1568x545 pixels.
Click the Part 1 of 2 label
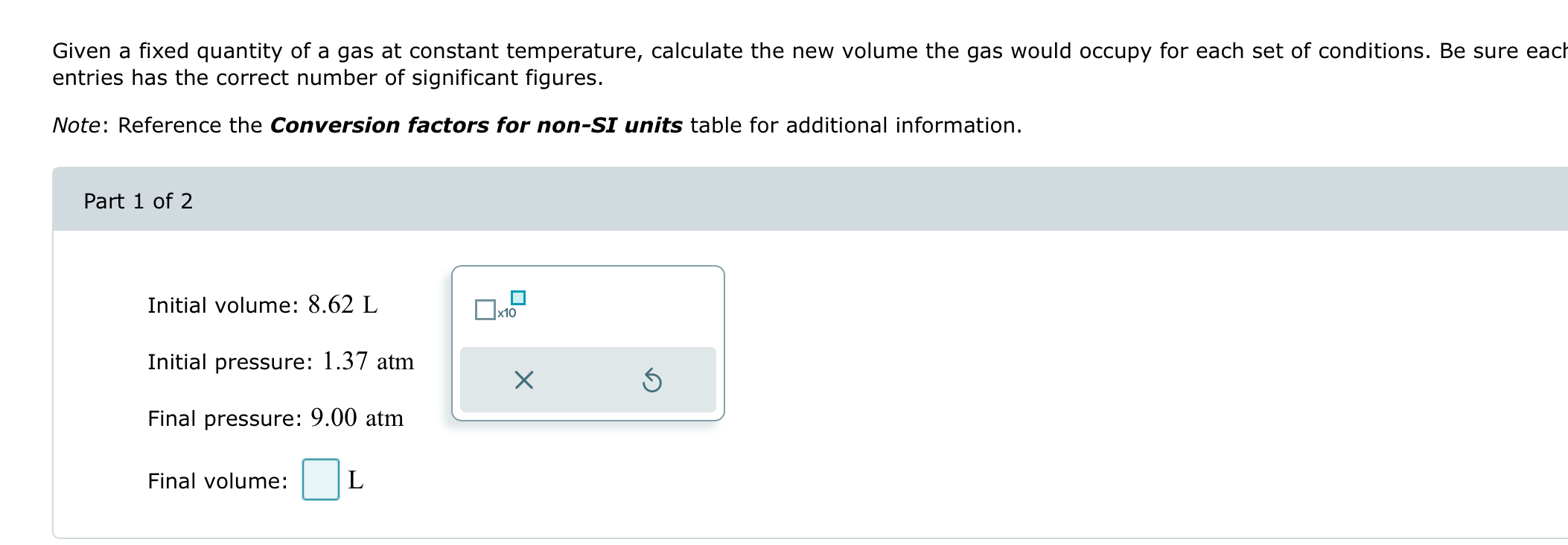137,200
